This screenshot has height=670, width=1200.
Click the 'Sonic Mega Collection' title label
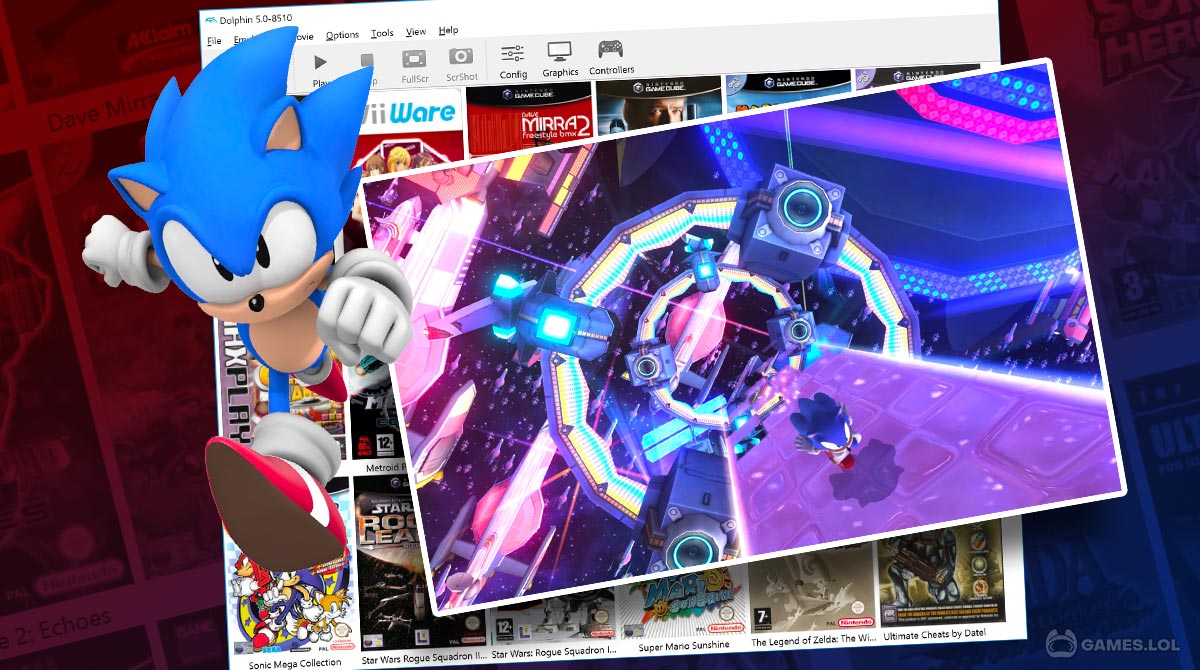pos(295,661)
